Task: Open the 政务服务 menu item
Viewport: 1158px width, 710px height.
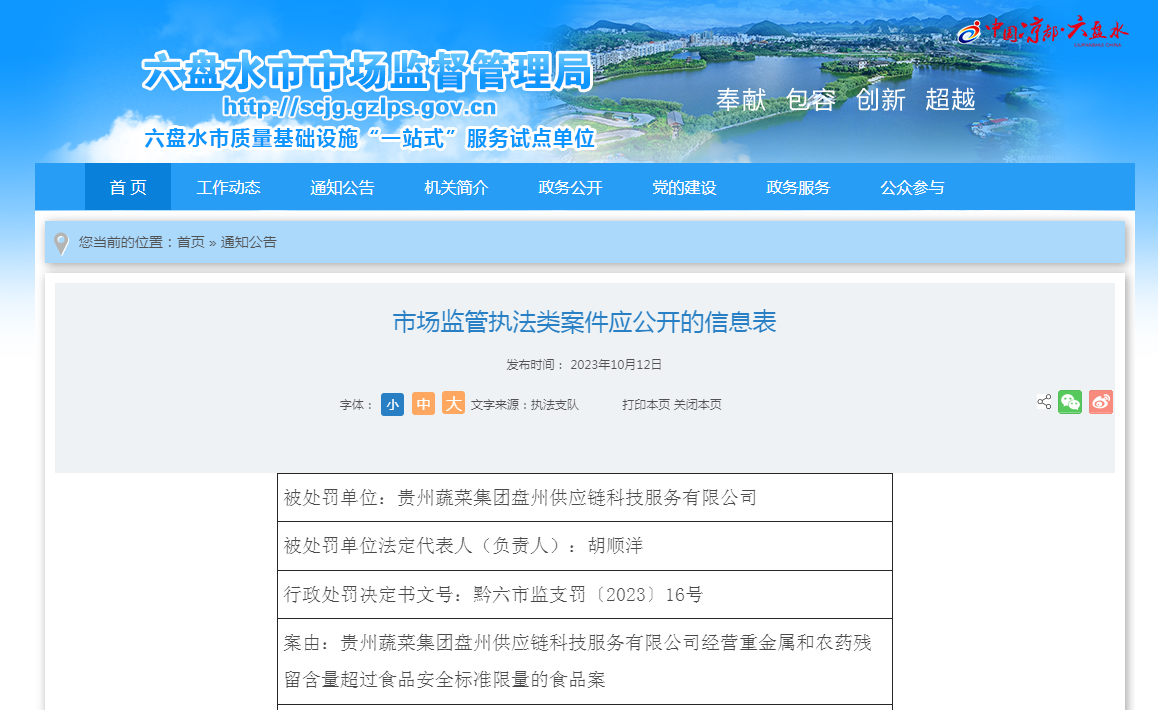Action: 798,188
